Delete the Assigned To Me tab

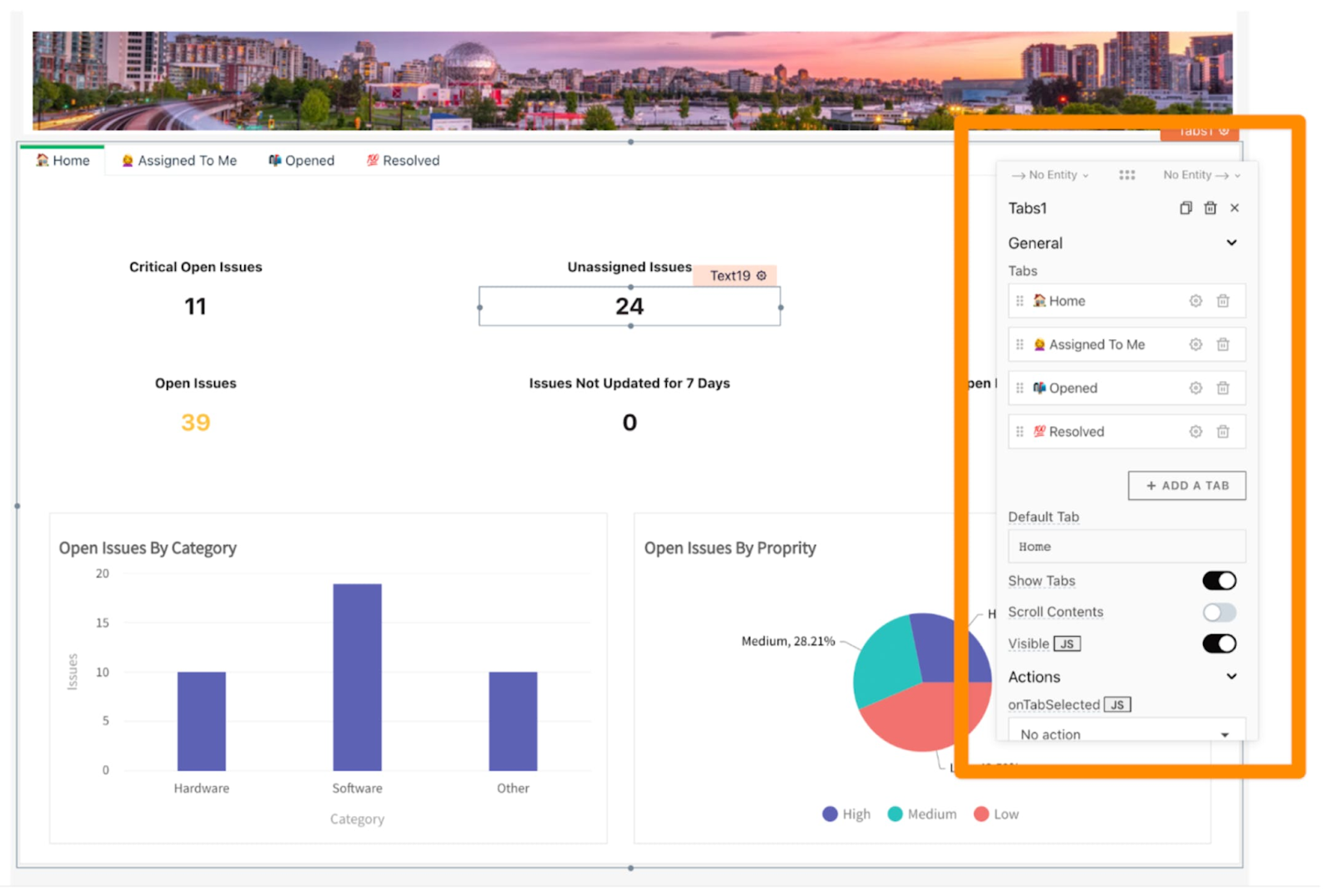pos(1223,344)
